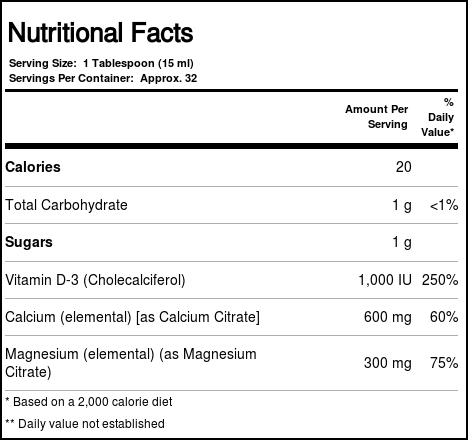Click the Total Carbohydrate <1% value
Viewport: 468px width, 440px height.
[x=444, y=205]
